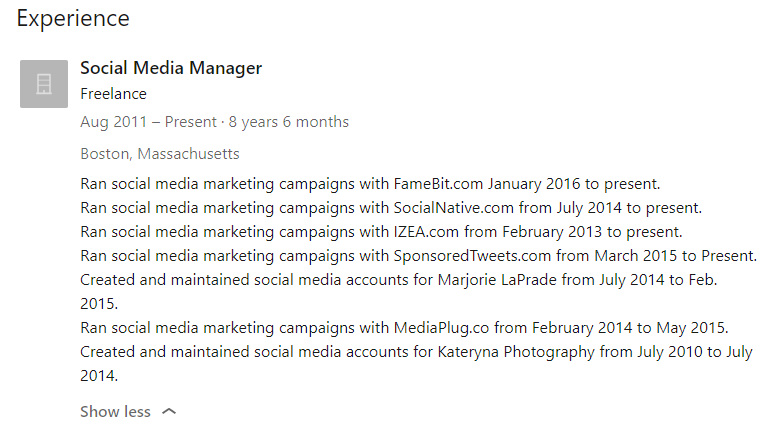Click the "Aug 2011" start date
The image size is (774, 439).
click(x=114, y=121)
